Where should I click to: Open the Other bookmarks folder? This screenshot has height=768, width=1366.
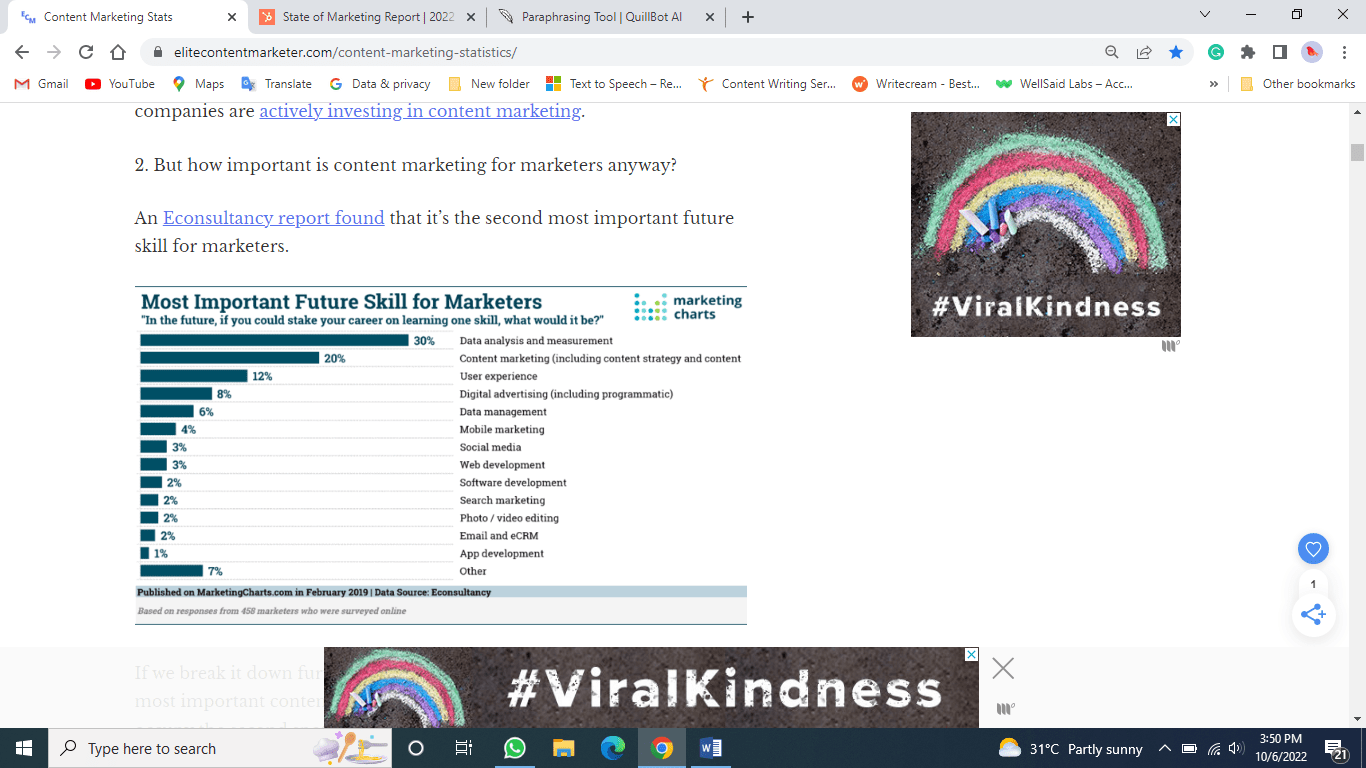tap(1297, 84)
